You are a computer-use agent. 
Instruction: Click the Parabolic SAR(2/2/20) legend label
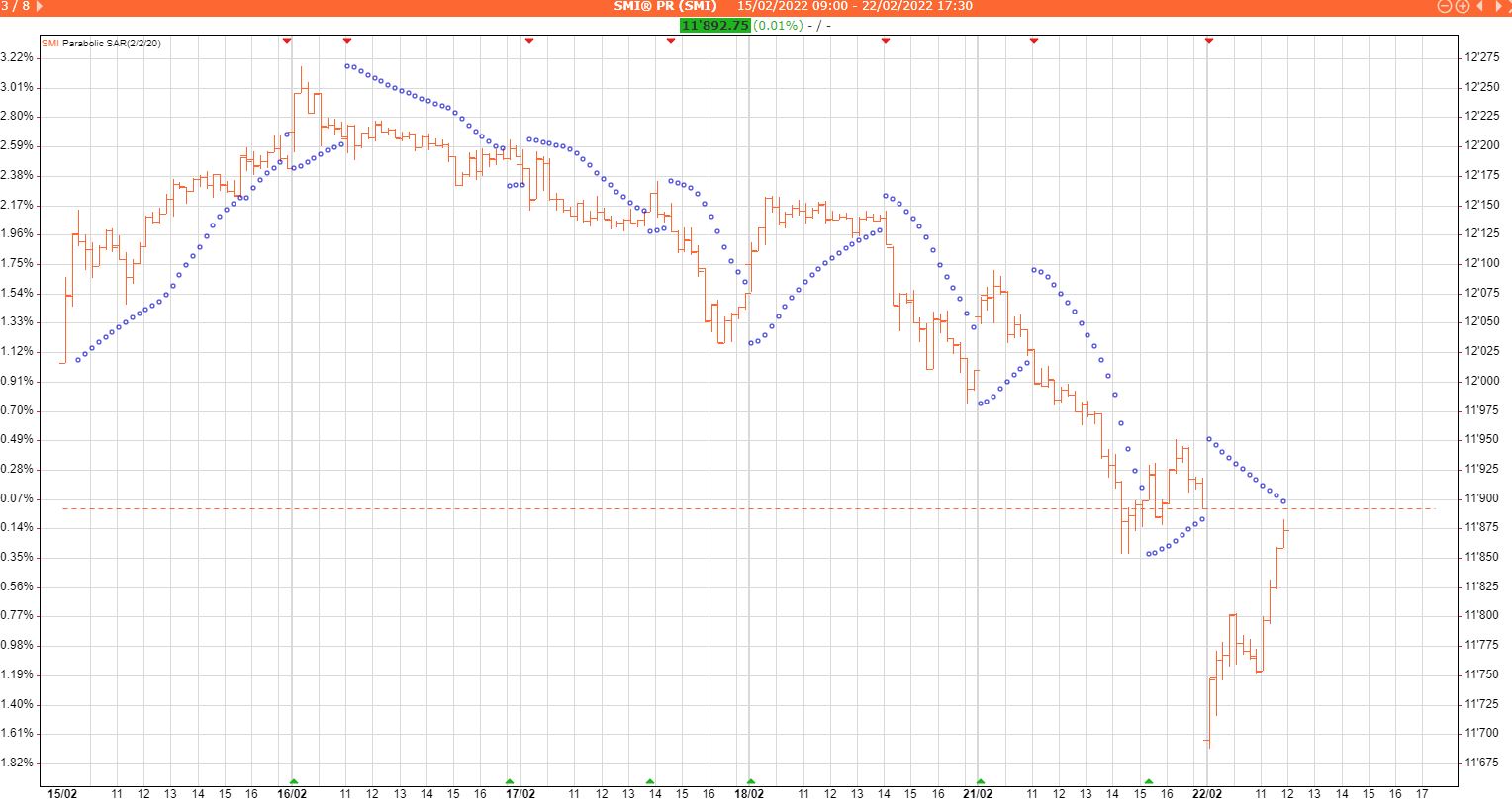(x=112, y=44)
